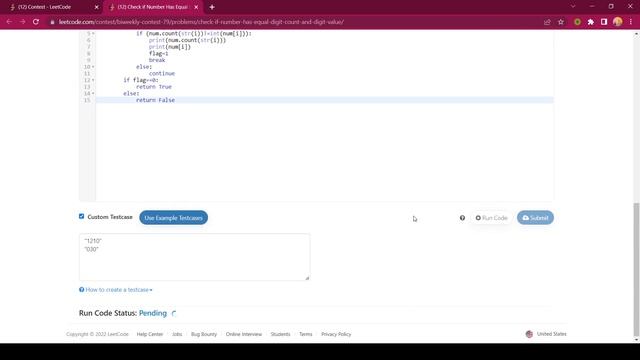Select the Check if Number Has Equal tab

tap(153, 7)
